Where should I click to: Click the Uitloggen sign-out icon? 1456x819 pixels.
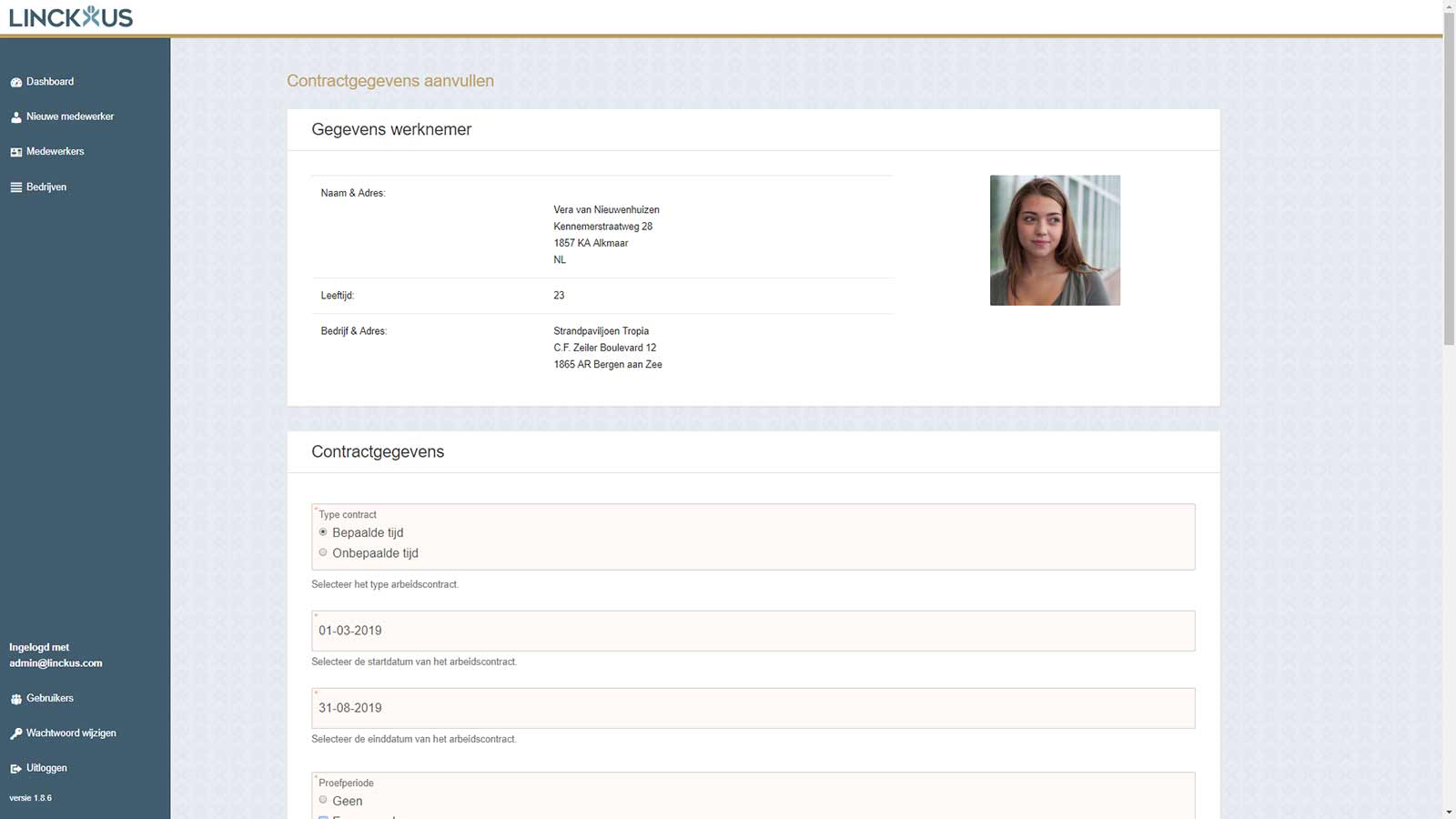pyautogui.click(x=15, y=769)
